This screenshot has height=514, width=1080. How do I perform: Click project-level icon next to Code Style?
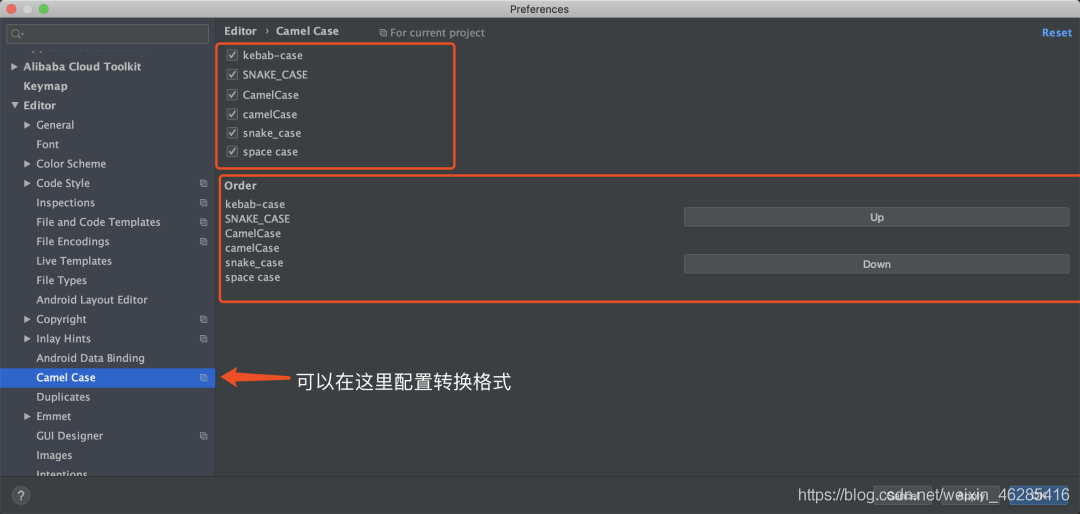203,183
